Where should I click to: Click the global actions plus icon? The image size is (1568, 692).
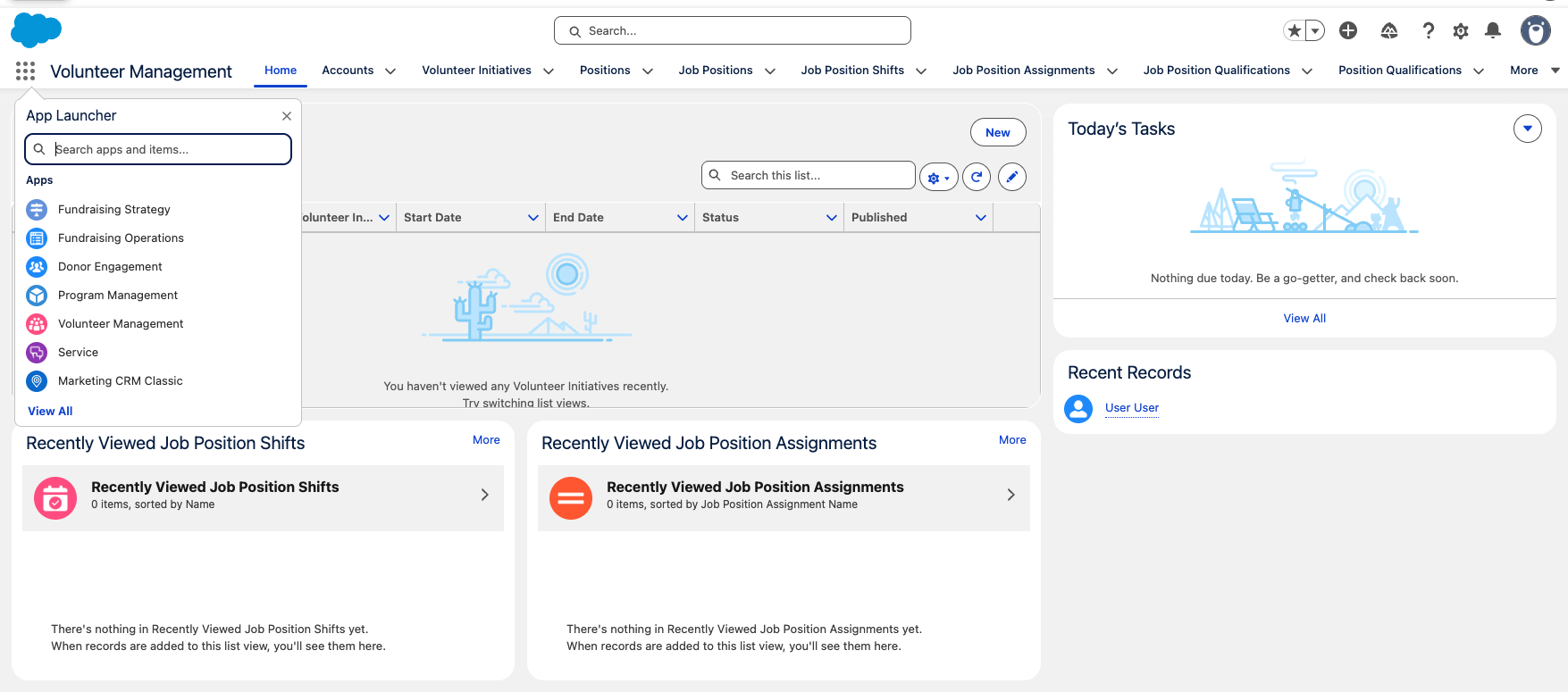point(1347,31)
